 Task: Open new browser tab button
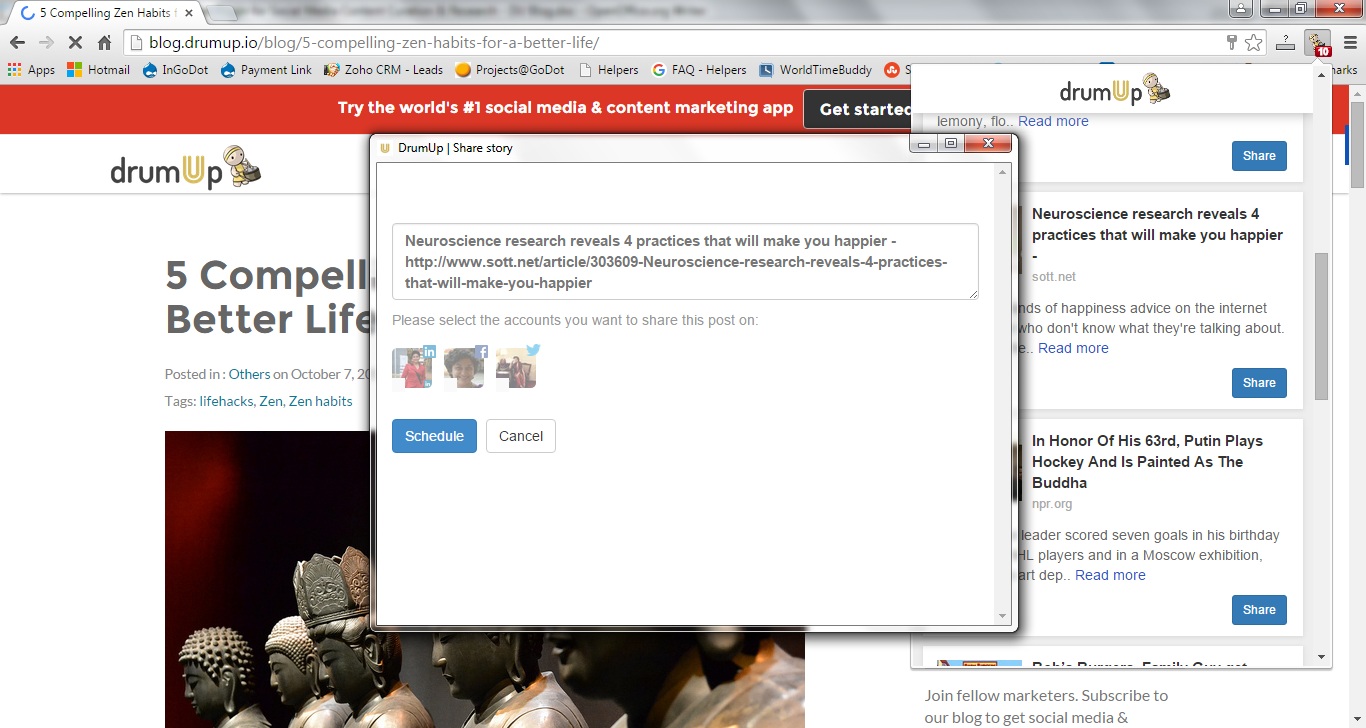tap(222, 14)
